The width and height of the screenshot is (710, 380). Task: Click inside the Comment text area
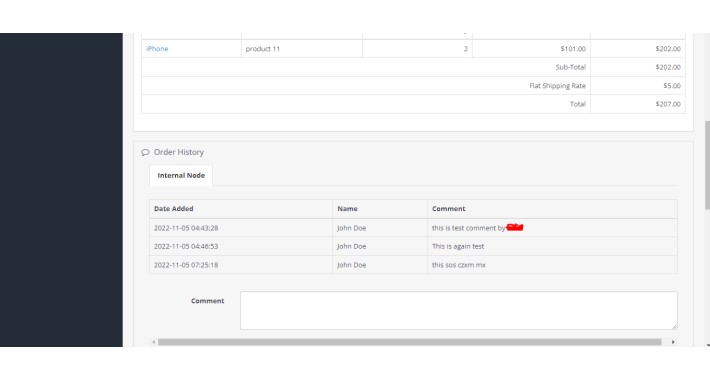point(459,310)
